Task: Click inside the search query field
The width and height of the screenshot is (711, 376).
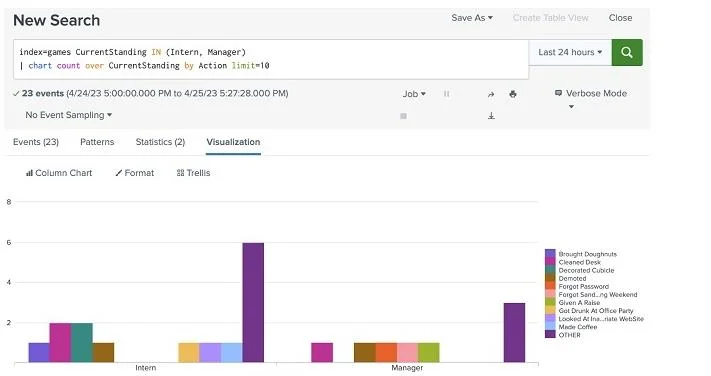Action: (x=271, y=59)
